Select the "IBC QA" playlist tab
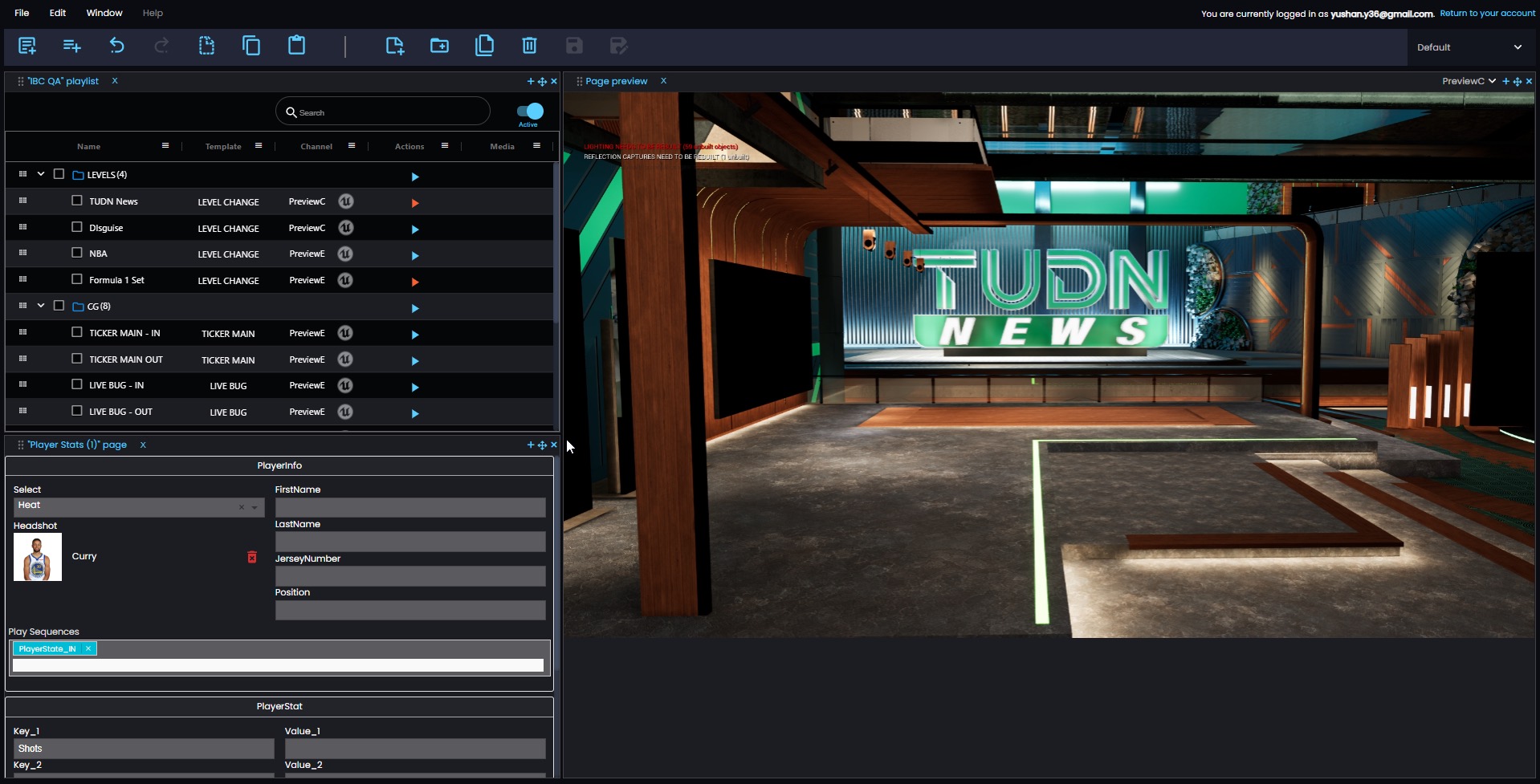Screen dimensions: 1540x784 (x=63, y=81)
